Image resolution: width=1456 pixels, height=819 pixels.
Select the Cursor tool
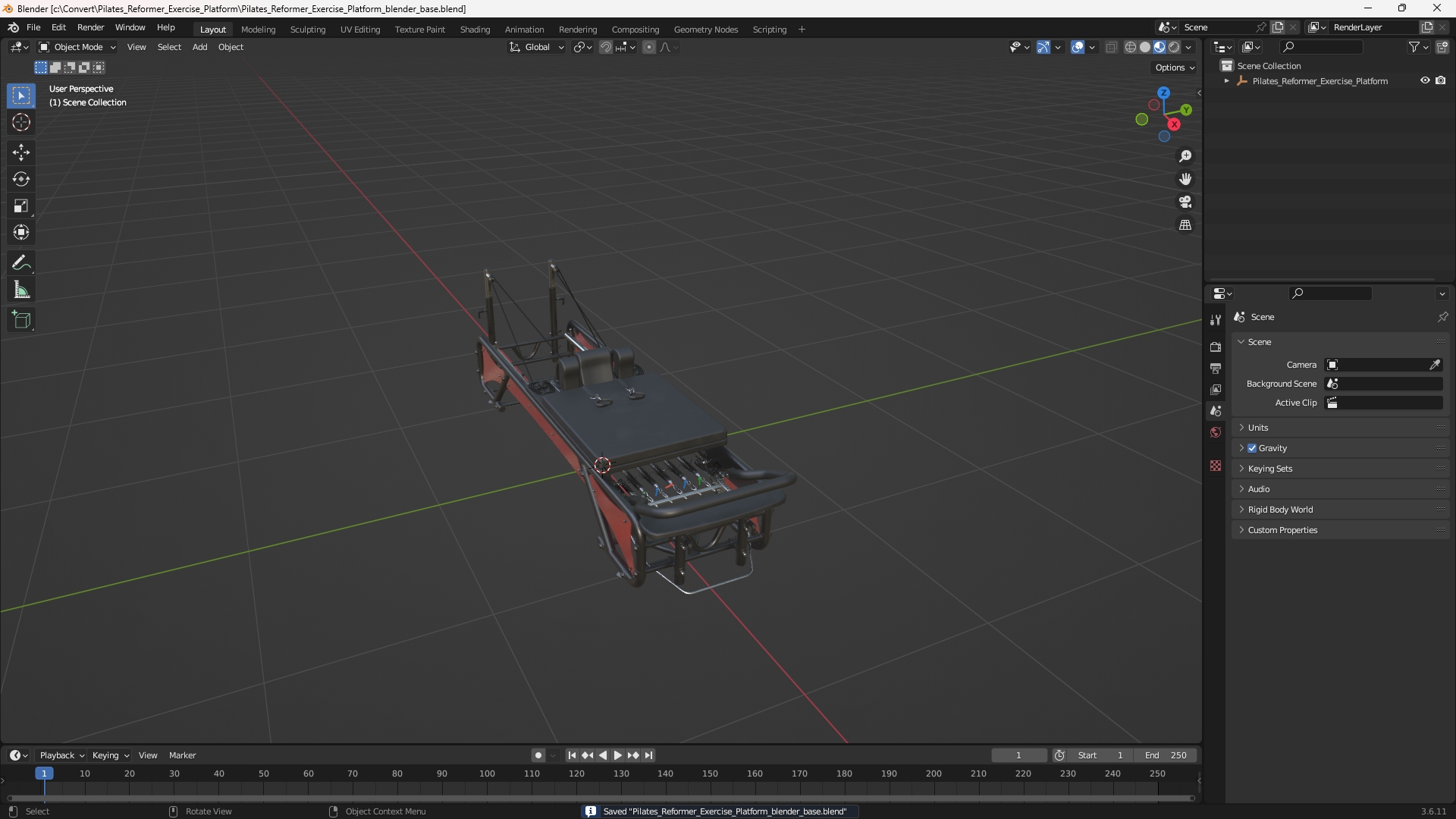(x=21, y=123)
